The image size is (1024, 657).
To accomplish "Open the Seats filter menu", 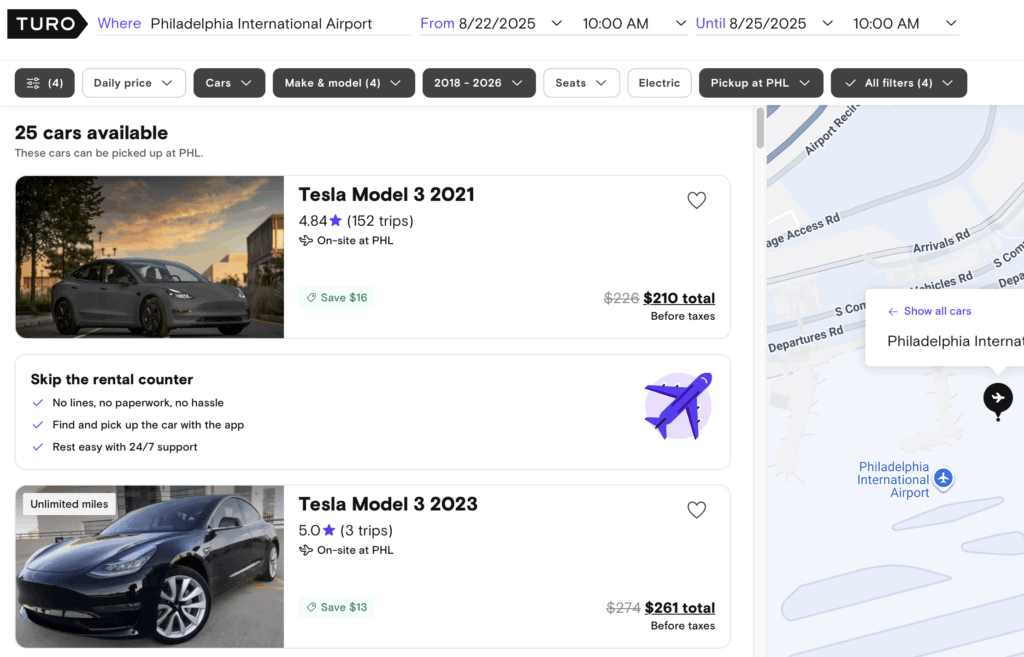I will 581,83.
